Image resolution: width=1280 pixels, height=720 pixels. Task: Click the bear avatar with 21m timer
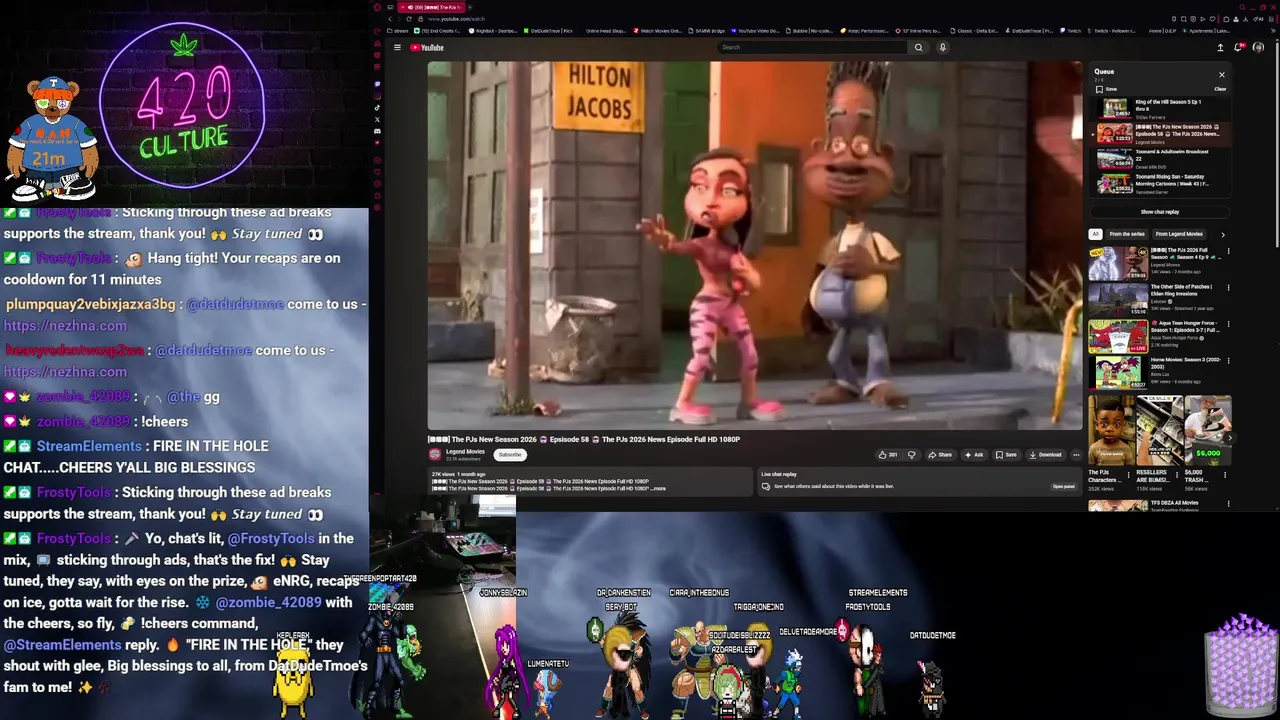[x=50, y=138]
